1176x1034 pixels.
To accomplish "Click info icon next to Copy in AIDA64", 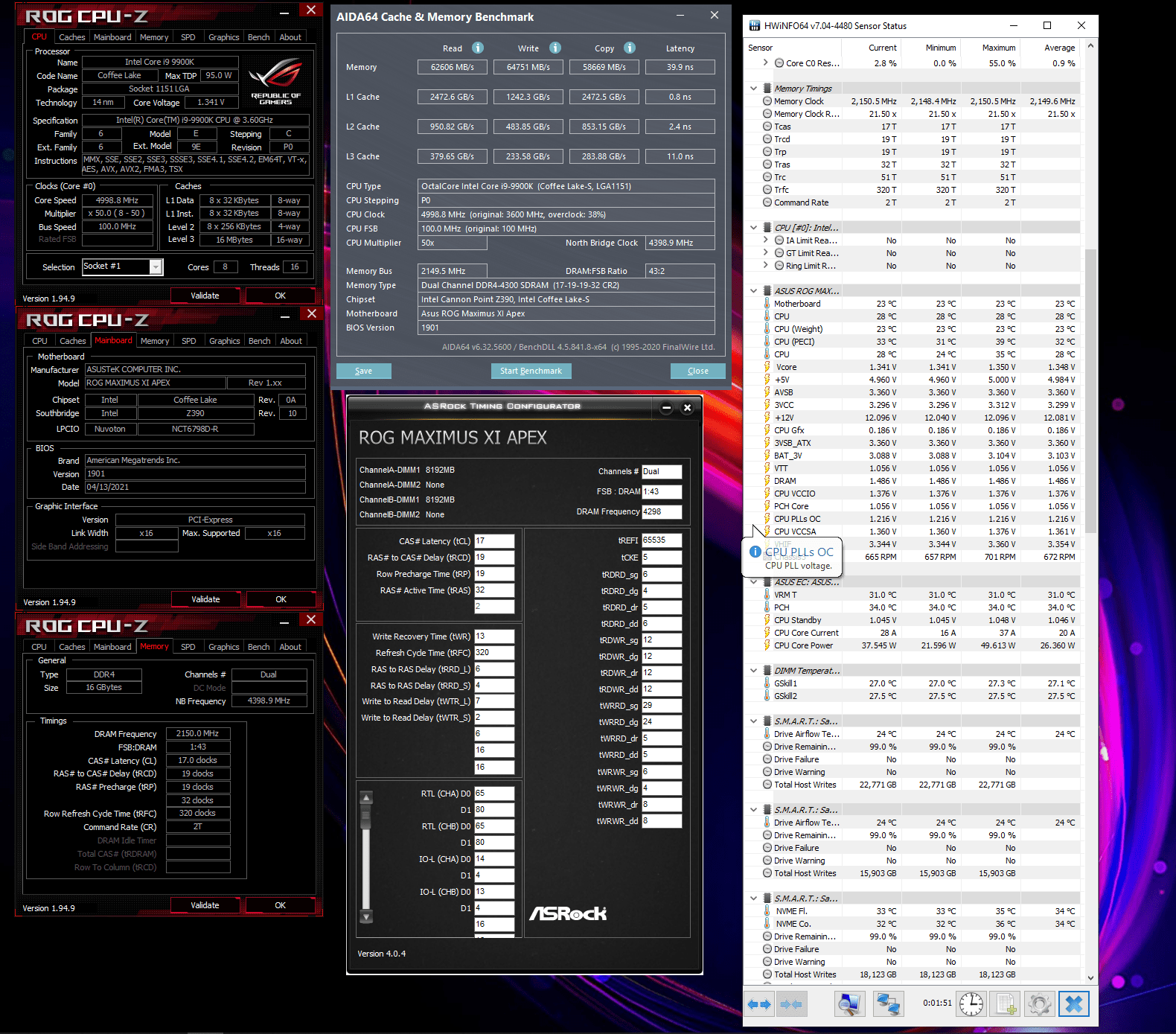I will coord(630,48).
